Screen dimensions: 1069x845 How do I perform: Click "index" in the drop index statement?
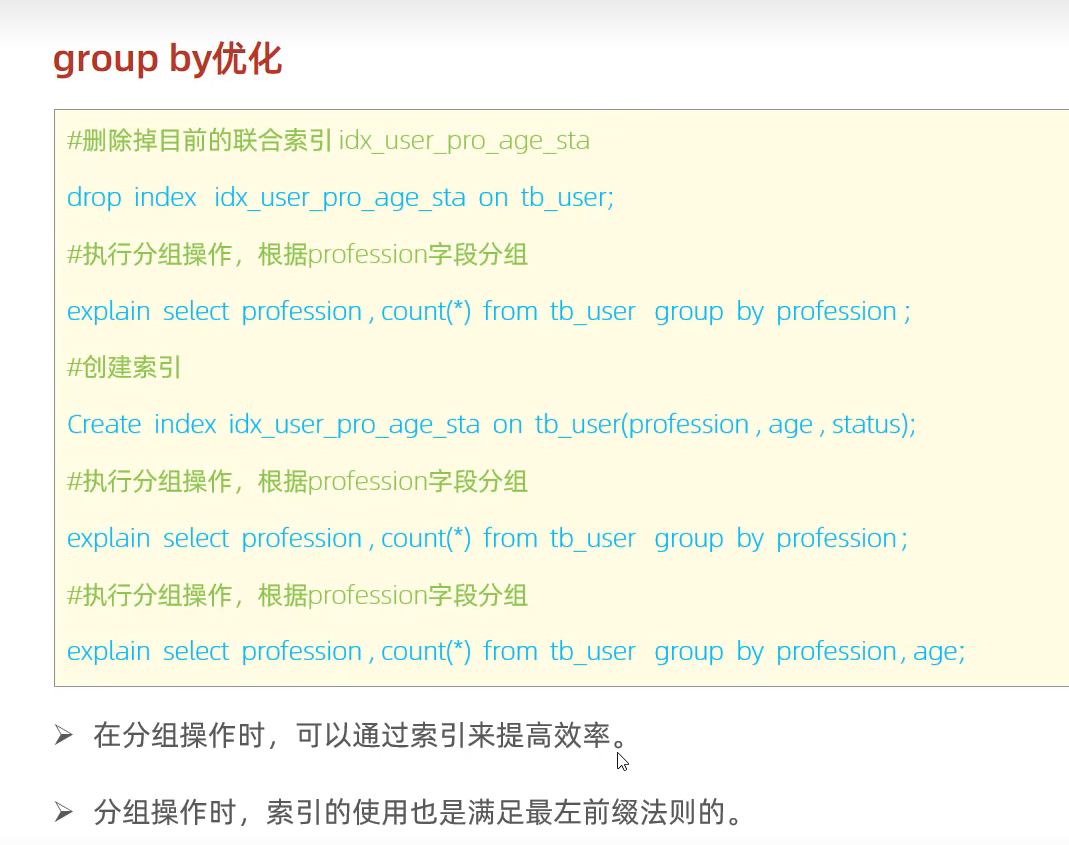coord(165,197)
